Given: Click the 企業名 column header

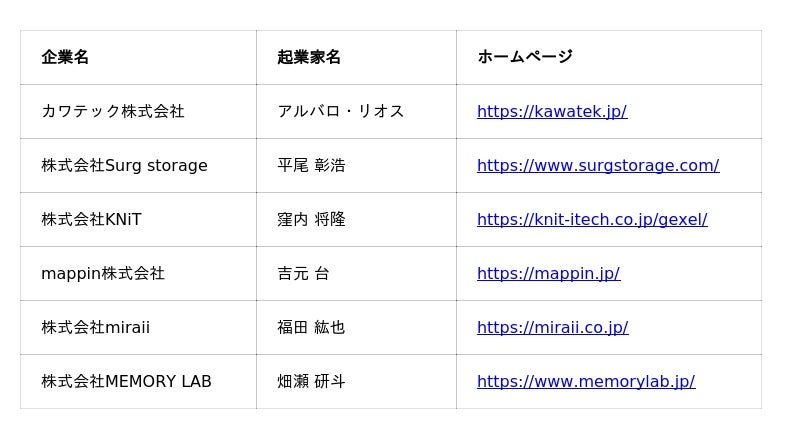Looking at the screenshot, I should [x=65, y=57].
